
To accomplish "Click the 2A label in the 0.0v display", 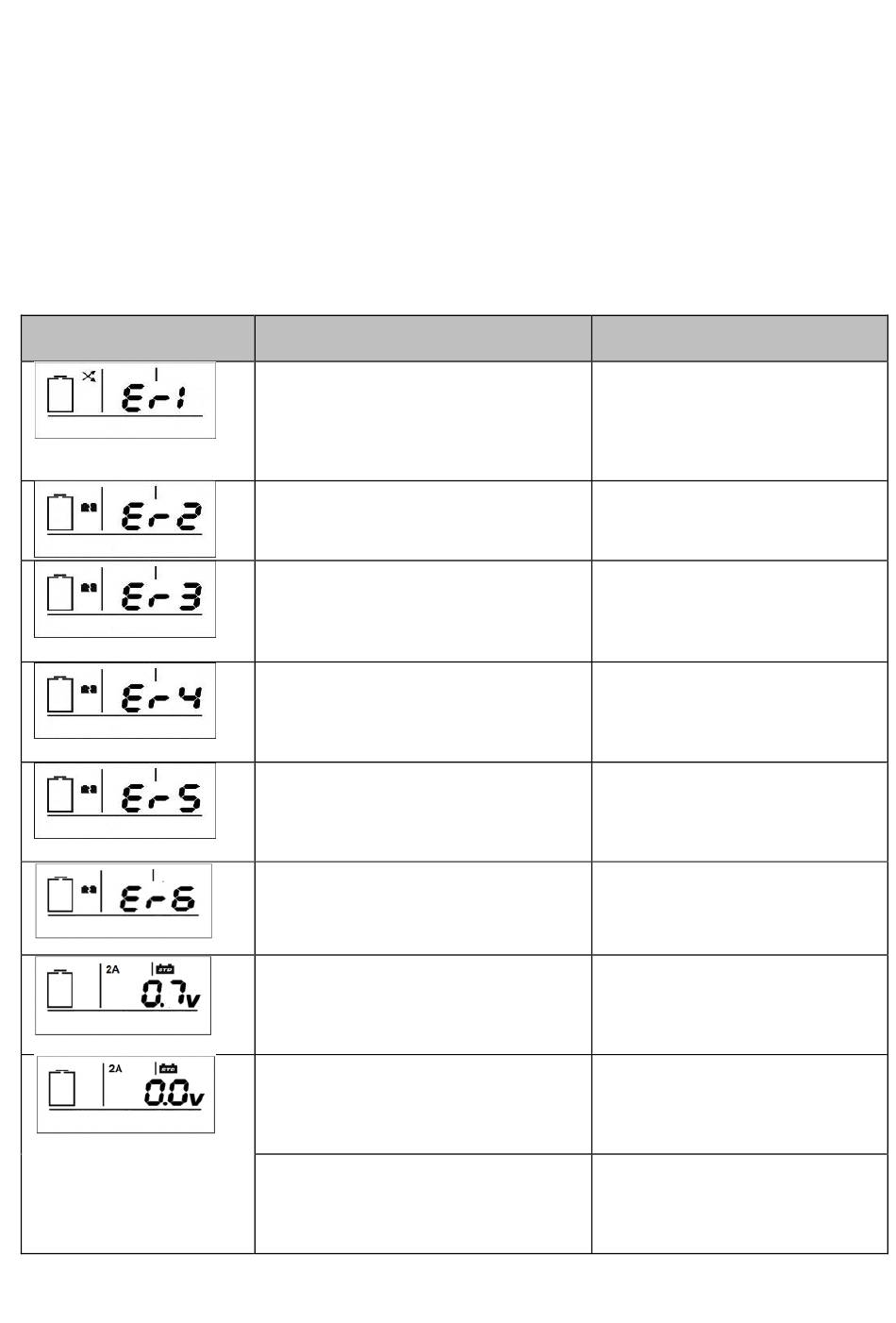I will click(x=116, y=1068).
